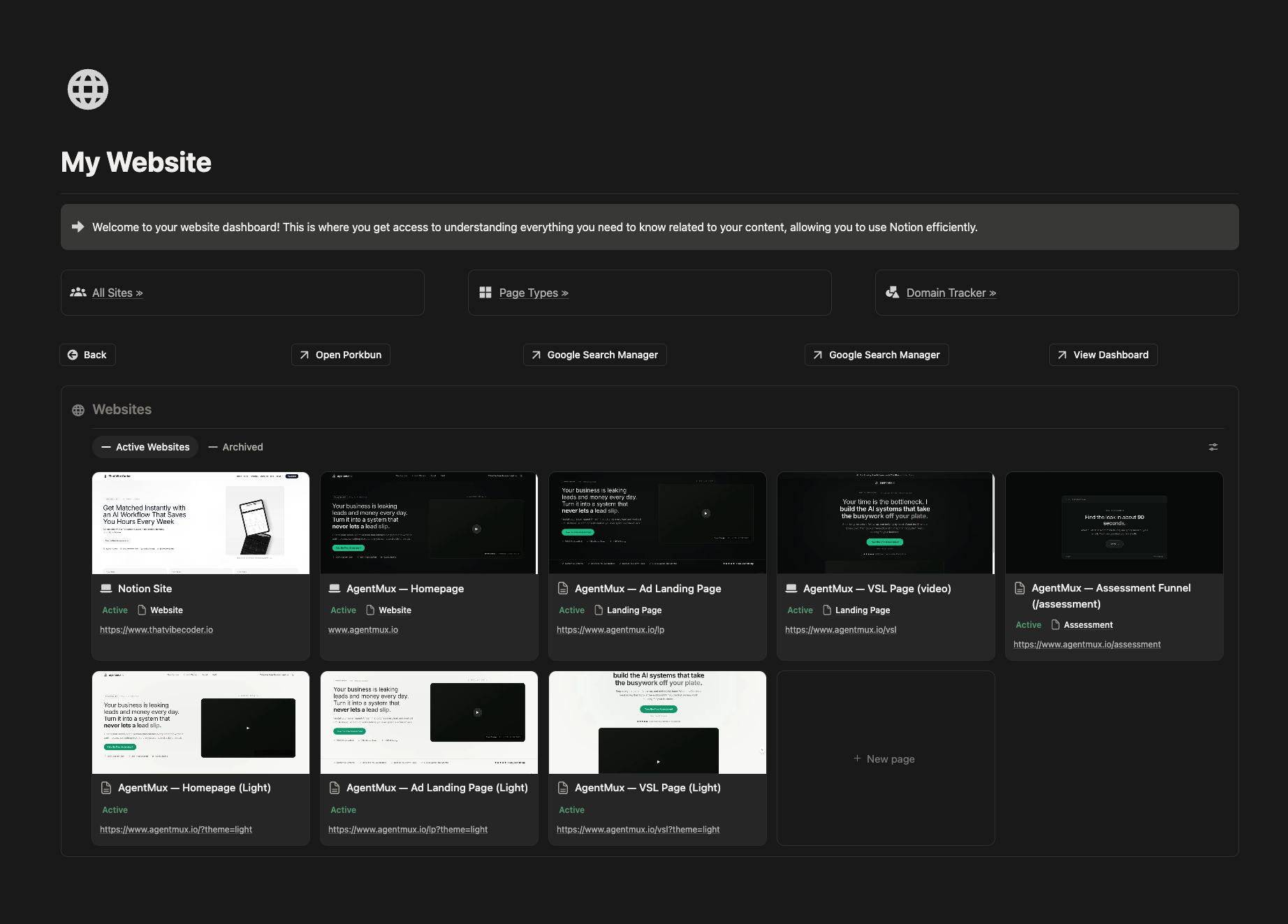Click the Assessment tag on Assessment Funnel card
The width and height of the screenshot is (1288, 924).
point(1082,624)
